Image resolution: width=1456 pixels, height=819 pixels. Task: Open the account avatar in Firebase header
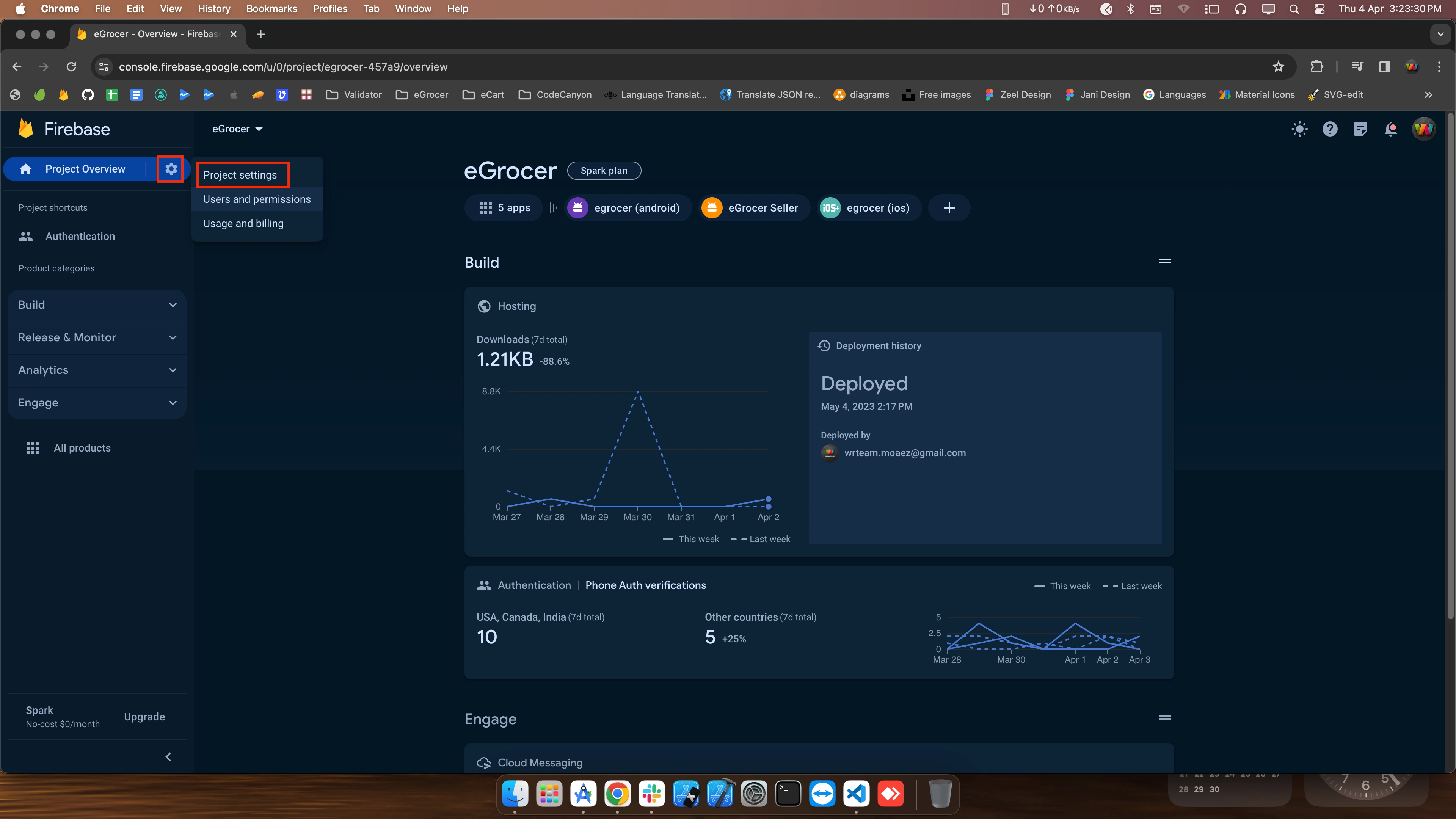coord(1423,129)
